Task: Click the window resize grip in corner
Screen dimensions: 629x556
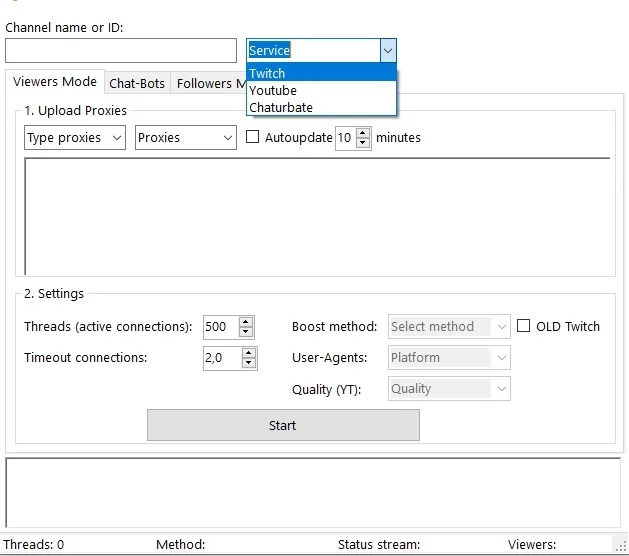Action: point(621,546)
